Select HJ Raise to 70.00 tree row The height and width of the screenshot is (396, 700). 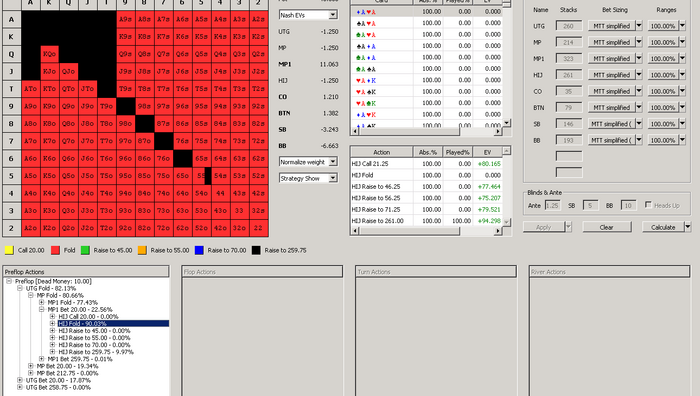[94, 345]
